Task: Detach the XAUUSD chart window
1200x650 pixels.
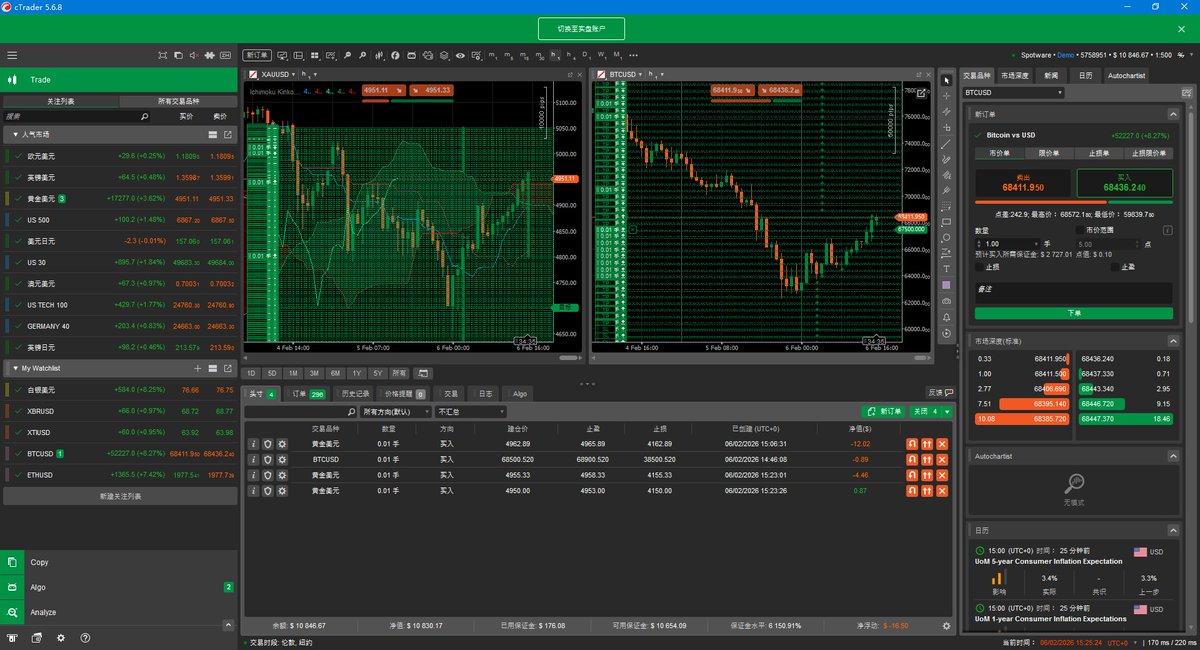Action: (571, 74)
